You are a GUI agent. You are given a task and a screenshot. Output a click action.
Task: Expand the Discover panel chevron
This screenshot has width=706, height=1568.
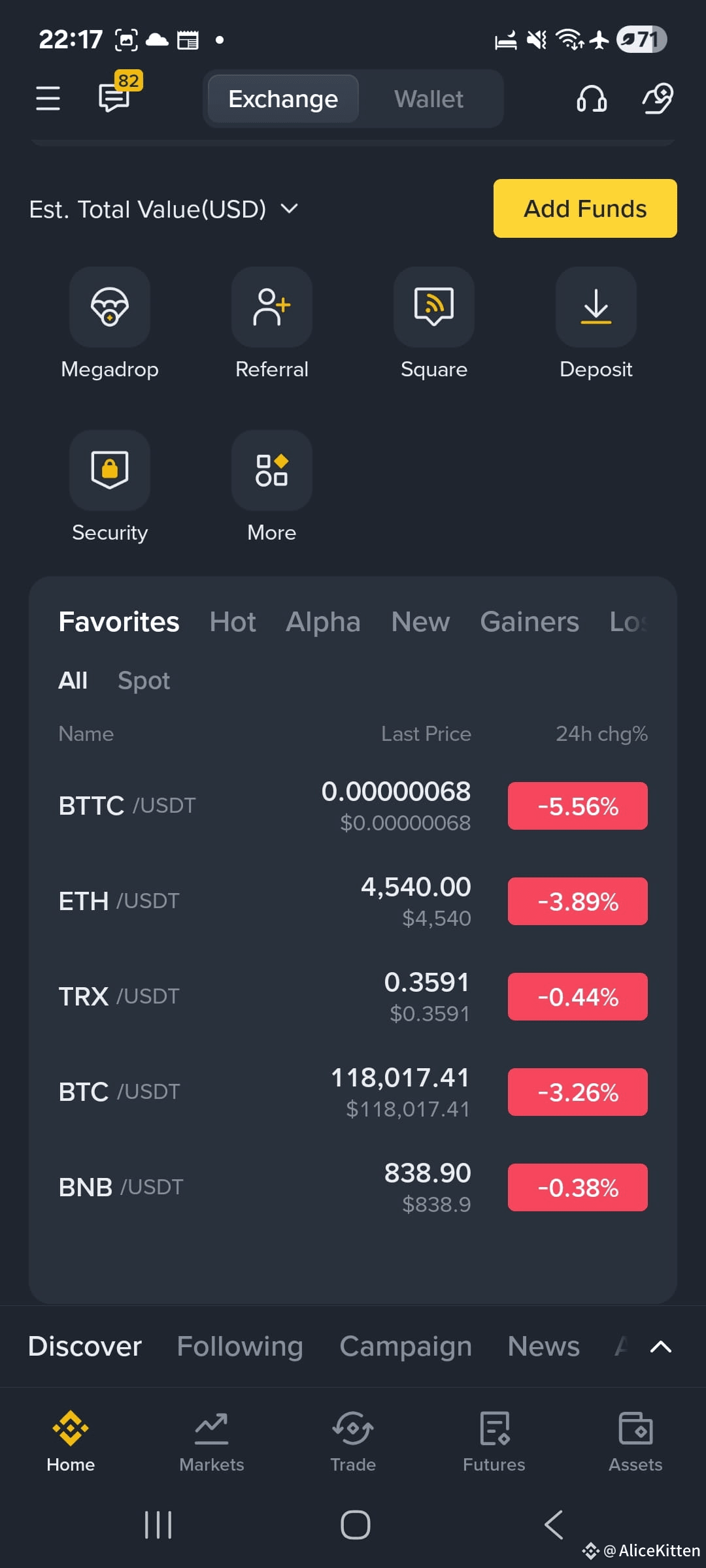pos(661,1347)
